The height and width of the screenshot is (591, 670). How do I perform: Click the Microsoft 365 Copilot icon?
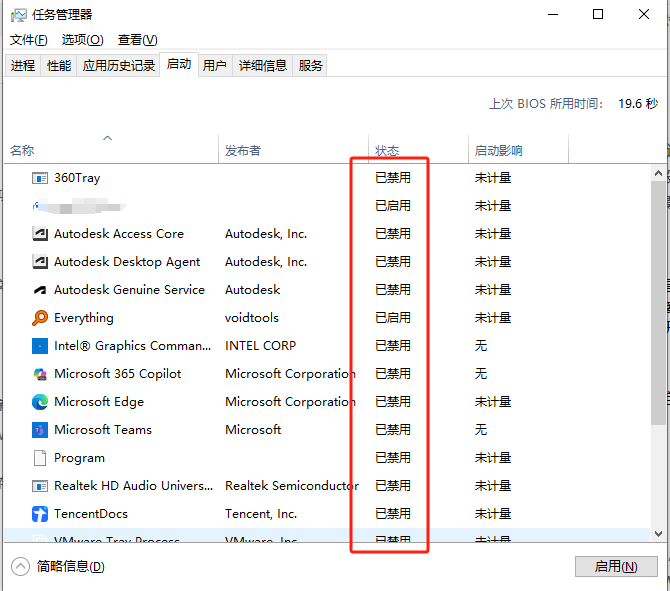pyautogui.click(x=40, y=374)
